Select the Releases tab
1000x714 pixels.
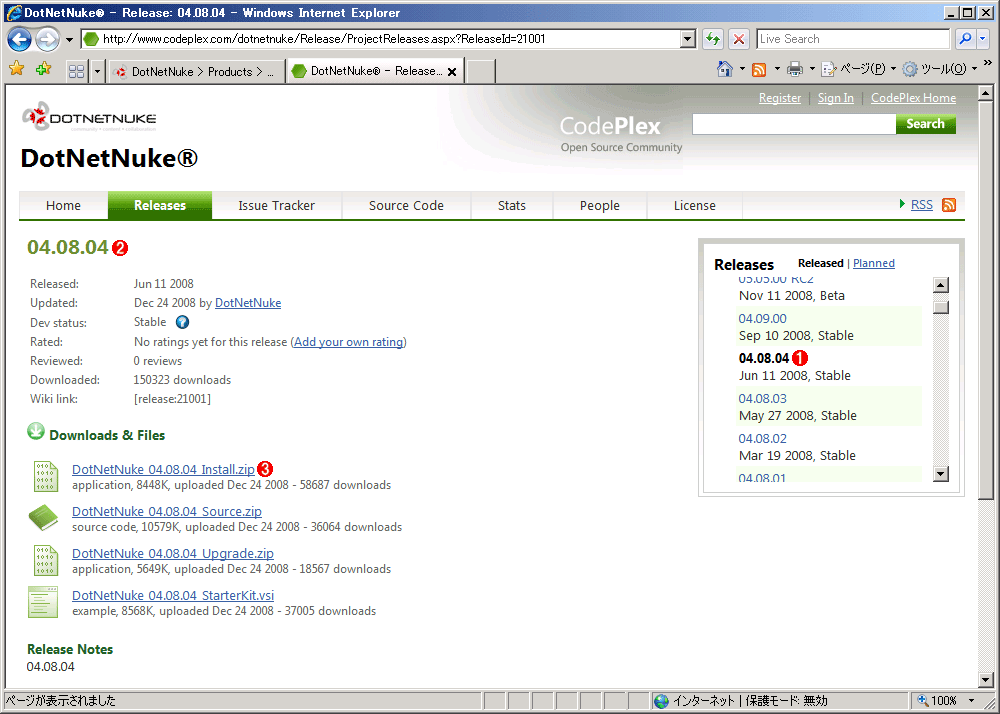point(160,205)
